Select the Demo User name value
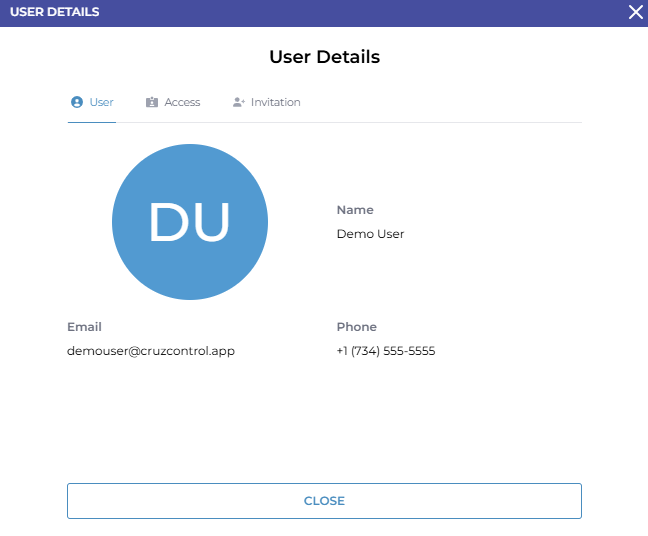The height and width of the screenshot is (536, 648). (370, 234)
